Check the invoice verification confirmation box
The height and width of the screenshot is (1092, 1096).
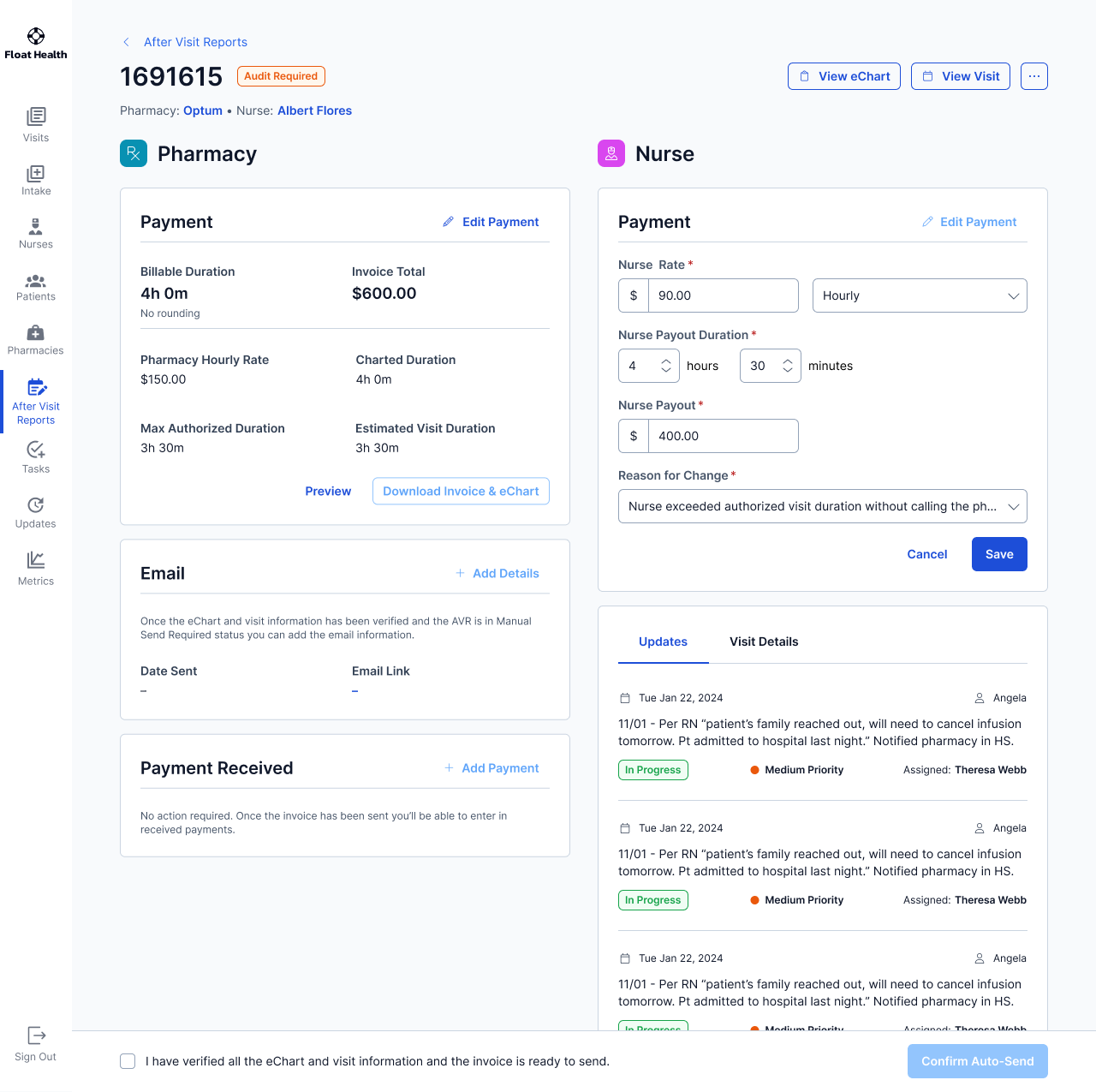(127, 1060)
